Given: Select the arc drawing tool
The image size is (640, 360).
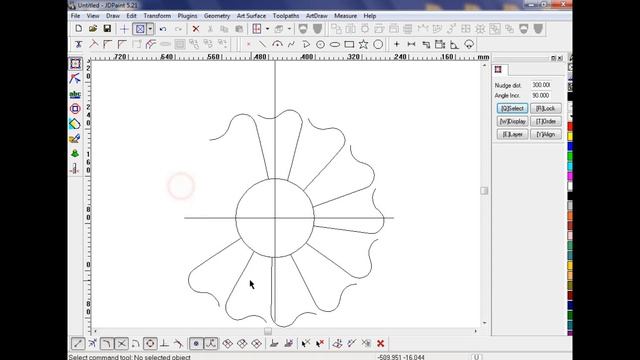Looking at the screenshot, I should [277, 44].
